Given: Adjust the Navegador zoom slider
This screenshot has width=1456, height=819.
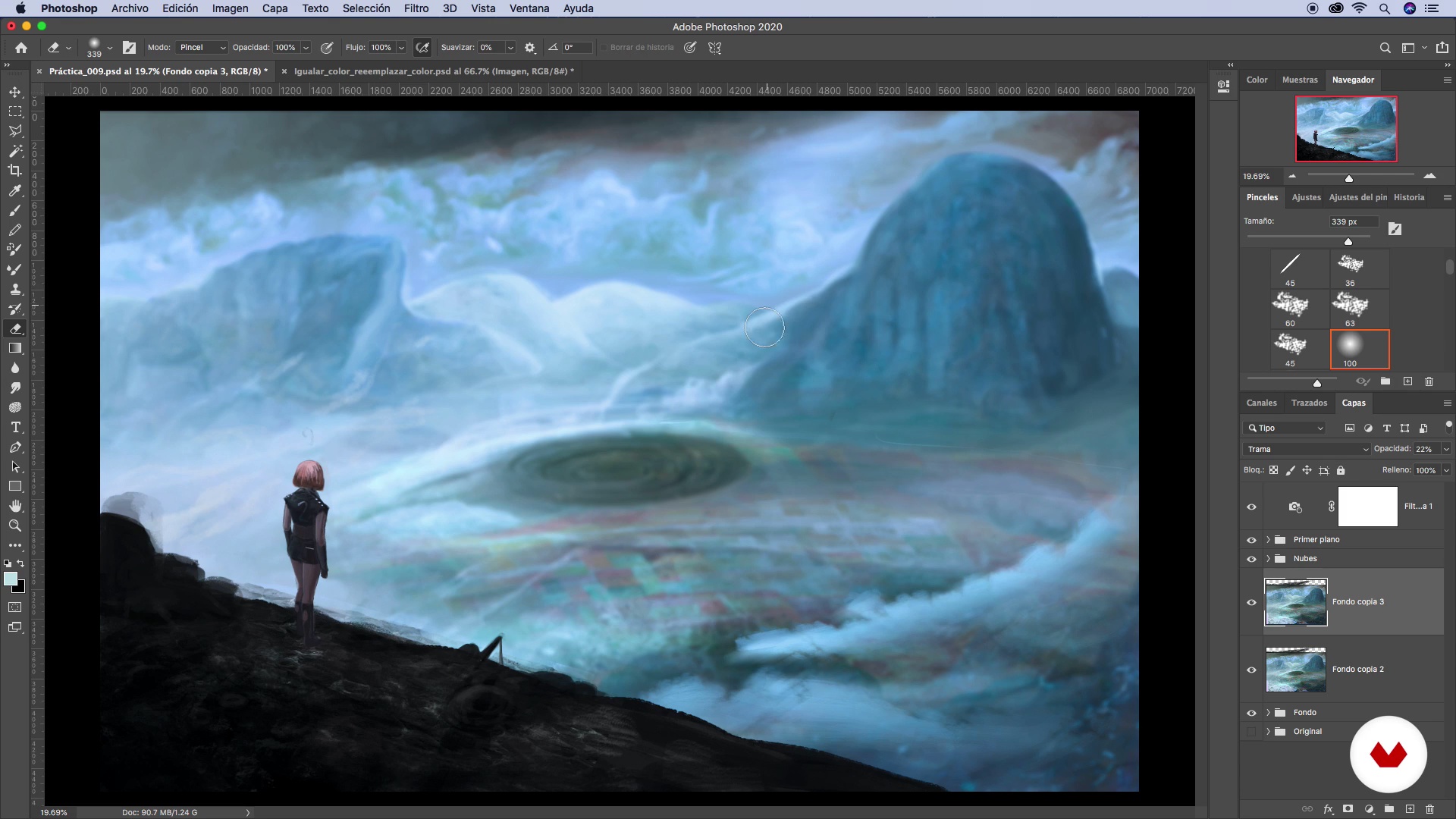Looking at the screenshot, I should click(1349, 178).
